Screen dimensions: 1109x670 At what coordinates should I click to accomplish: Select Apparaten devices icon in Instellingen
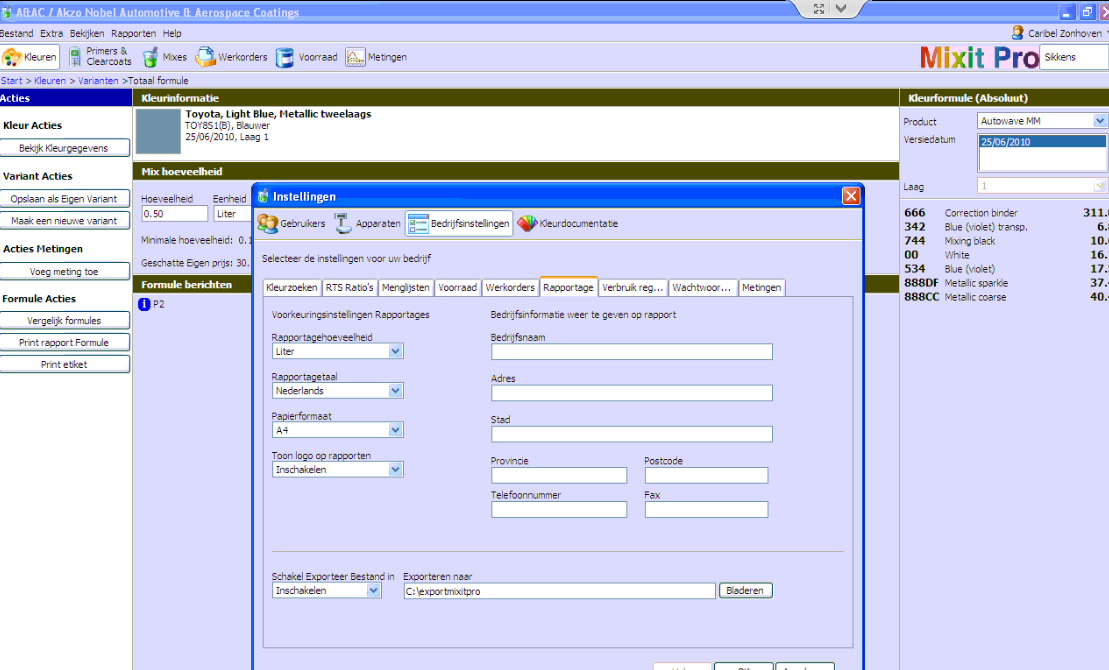coord(343,224)
